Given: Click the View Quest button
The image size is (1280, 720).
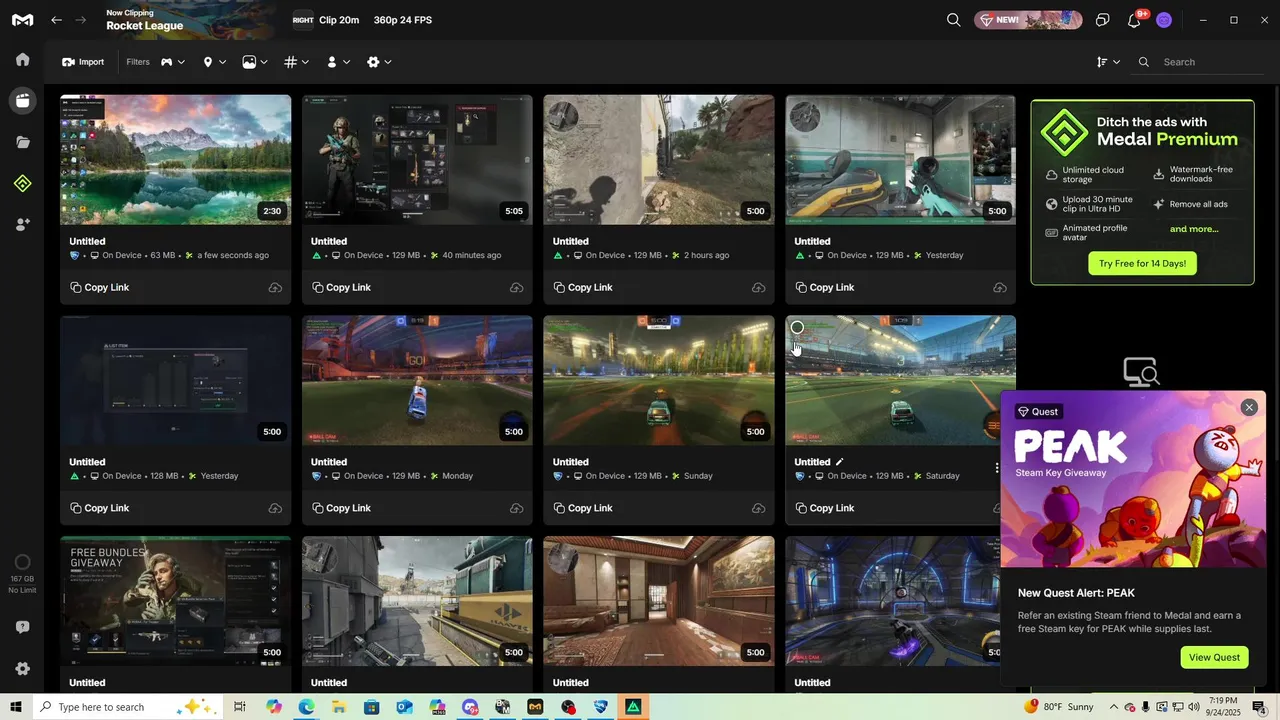Looking at the screenshot, I should (1214, 657).
